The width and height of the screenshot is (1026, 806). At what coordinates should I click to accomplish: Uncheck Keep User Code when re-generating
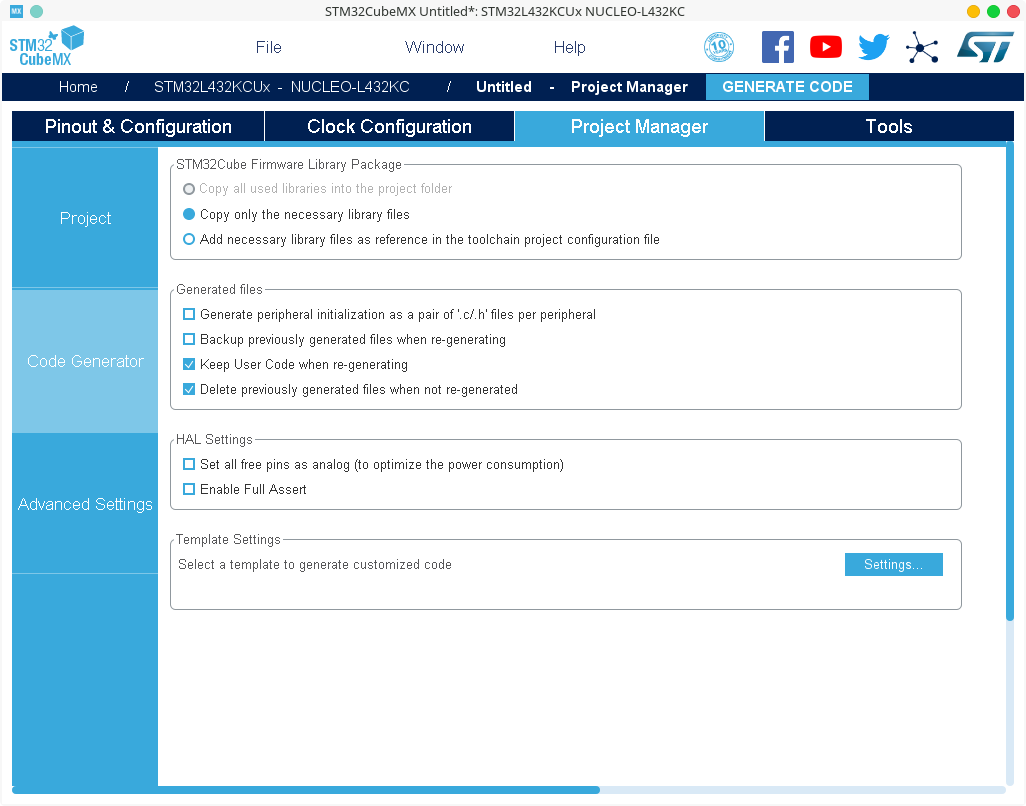click(x=189, y=364)
